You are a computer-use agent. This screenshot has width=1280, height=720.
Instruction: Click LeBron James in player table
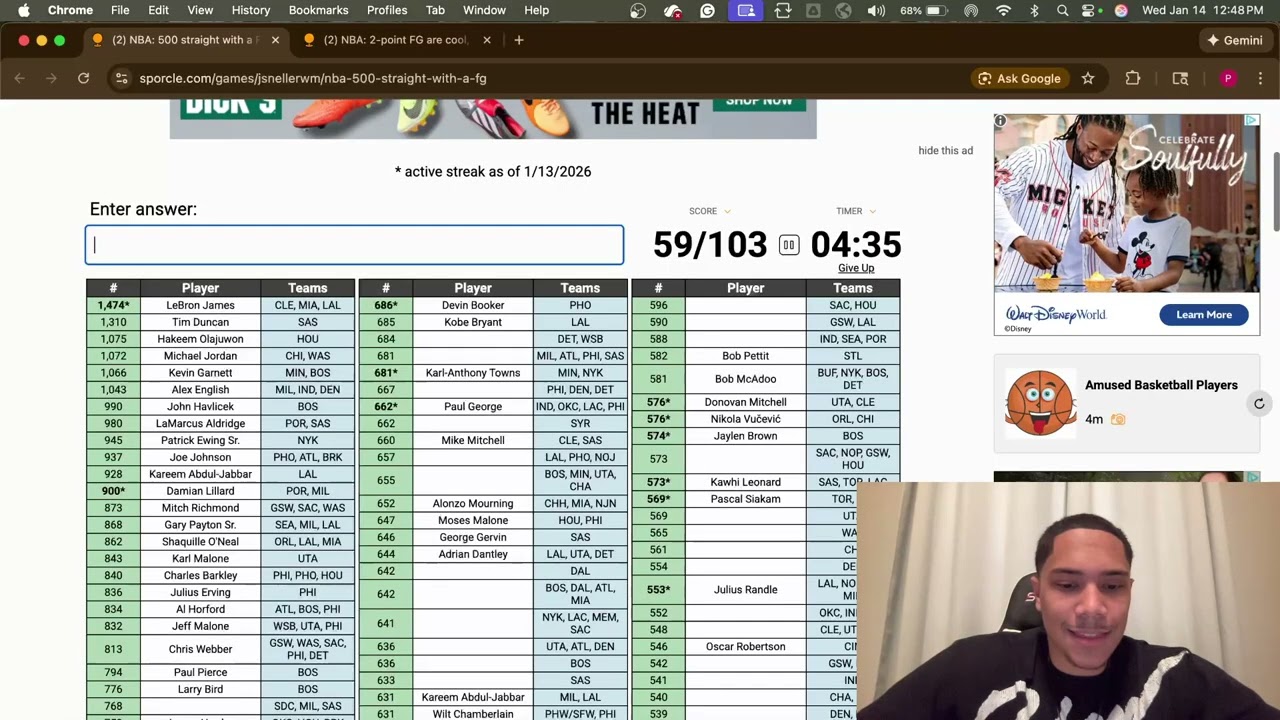(200, 305)
